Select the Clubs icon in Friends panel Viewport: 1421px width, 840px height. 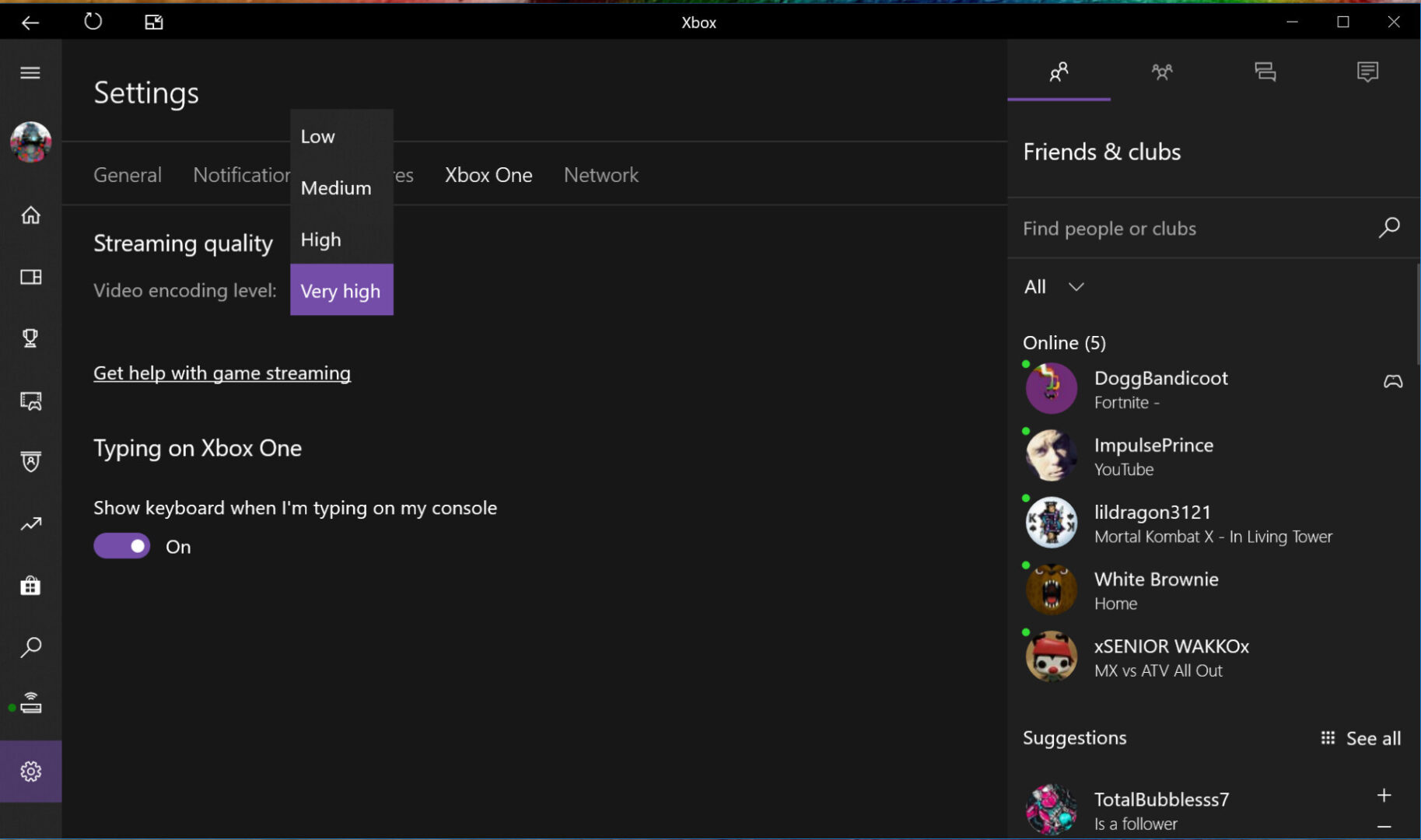point(1161,72)
